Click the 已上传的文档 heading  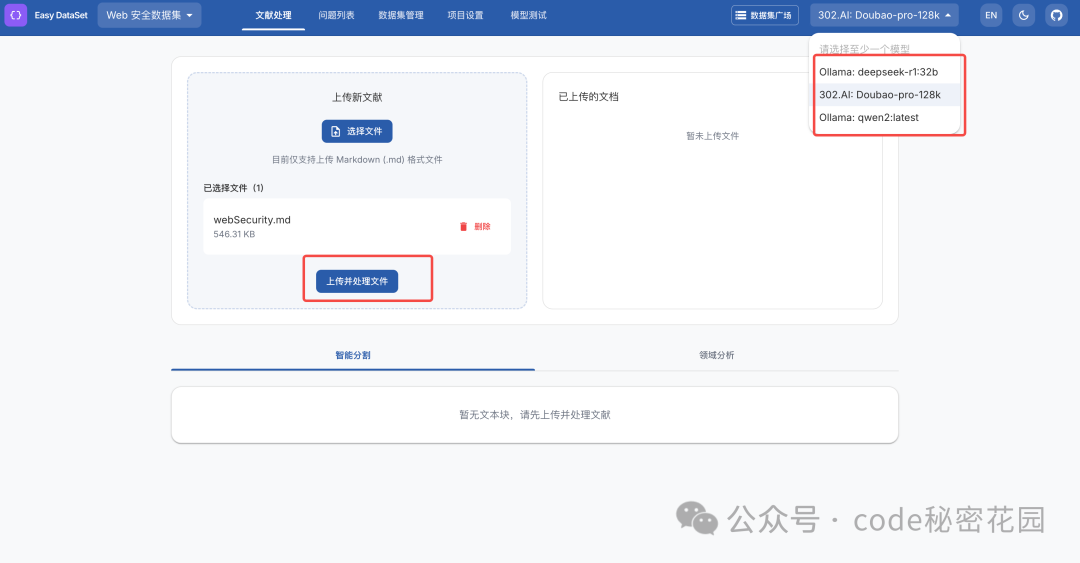(x=588, y=96)
